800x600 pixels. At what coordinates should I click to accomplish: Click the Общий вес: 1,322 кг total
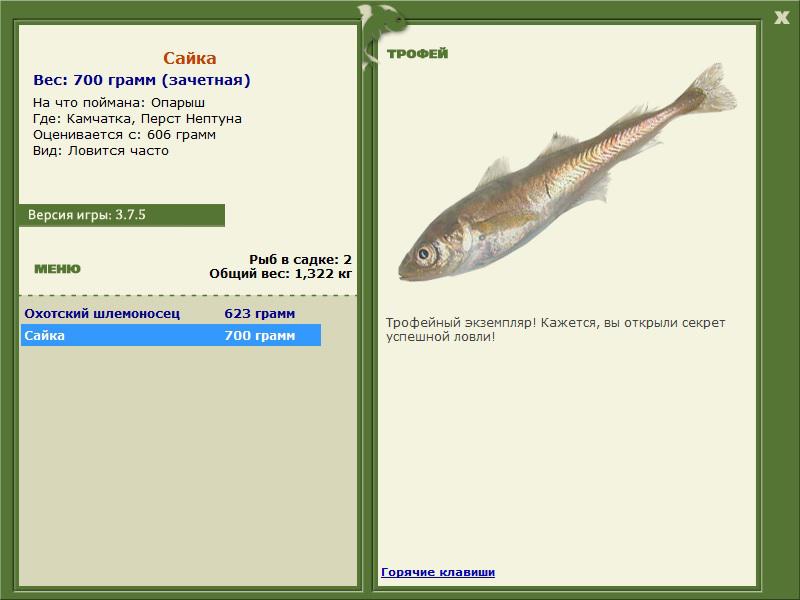[x=280, y=273]
